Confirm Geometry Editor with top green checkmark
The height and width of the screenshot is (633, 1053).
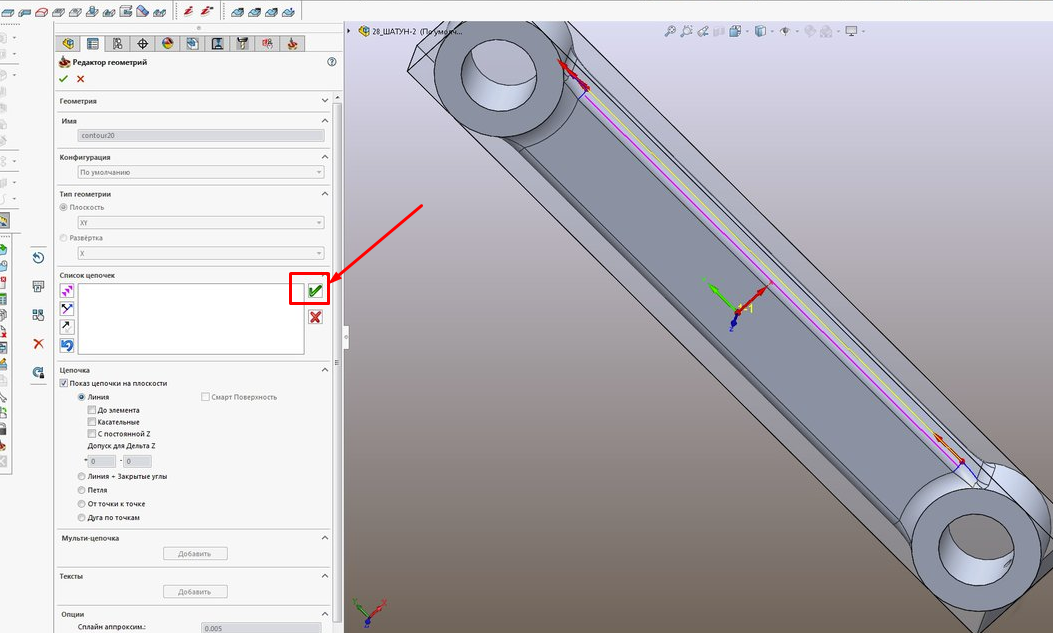point(64,79)
